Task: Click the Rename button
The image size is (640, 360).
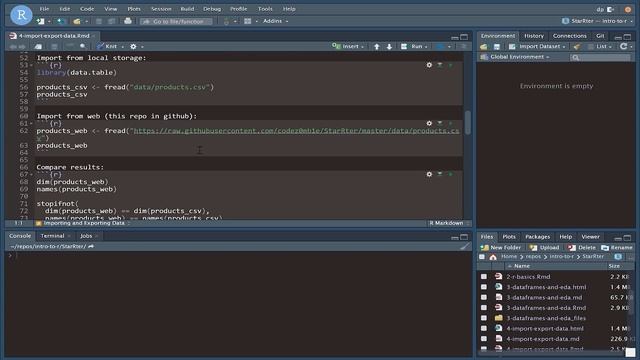Action: click(x=617, y=247)
